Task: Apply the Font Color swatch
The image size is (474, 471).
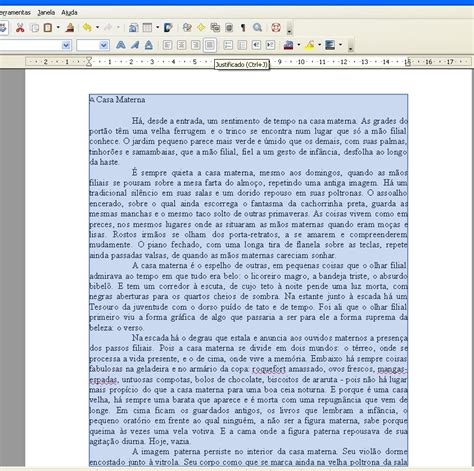Action: tap(289, 45)
